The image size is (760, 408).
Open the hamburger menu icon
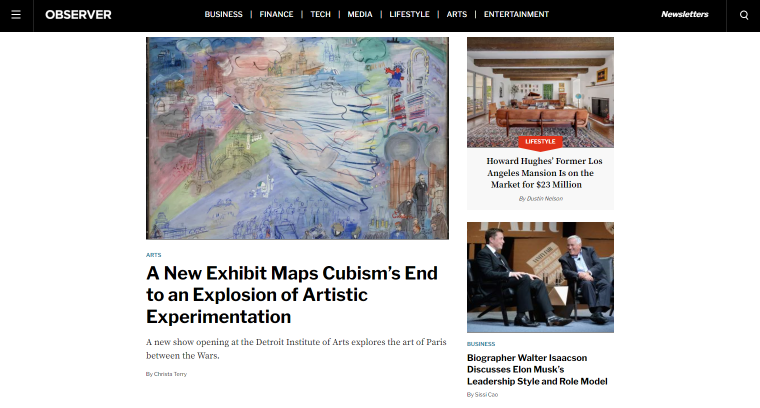pyautogui.click(x=16, y=15)
